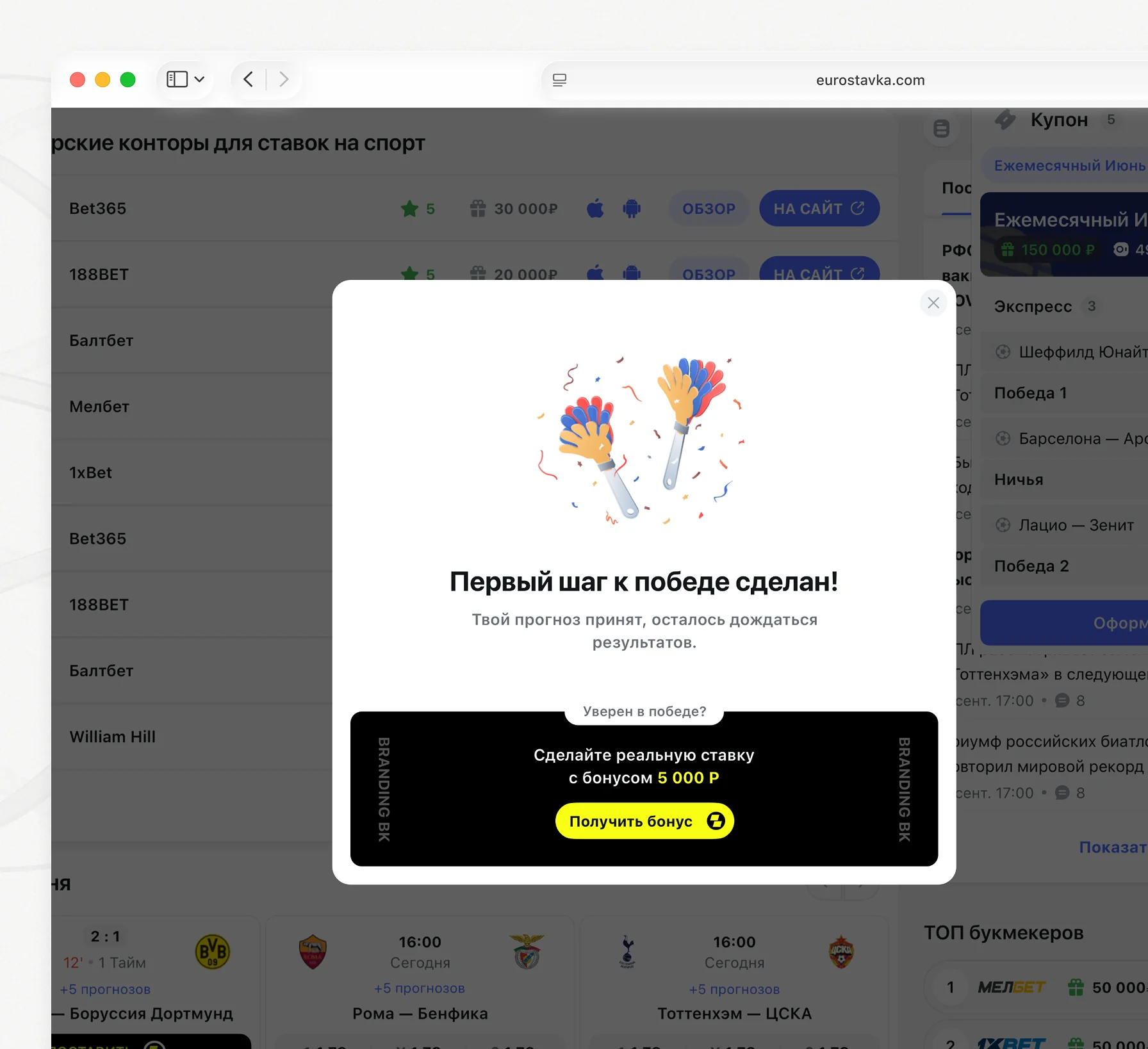
Task: Select the Ежемесячный Июнь tab
Action: (1067, 166)
